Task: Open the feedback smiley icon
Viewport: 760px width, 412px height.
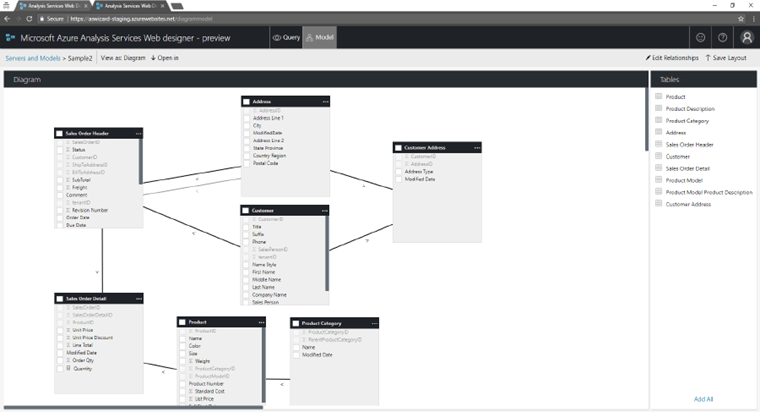Action: coord(700,37)
